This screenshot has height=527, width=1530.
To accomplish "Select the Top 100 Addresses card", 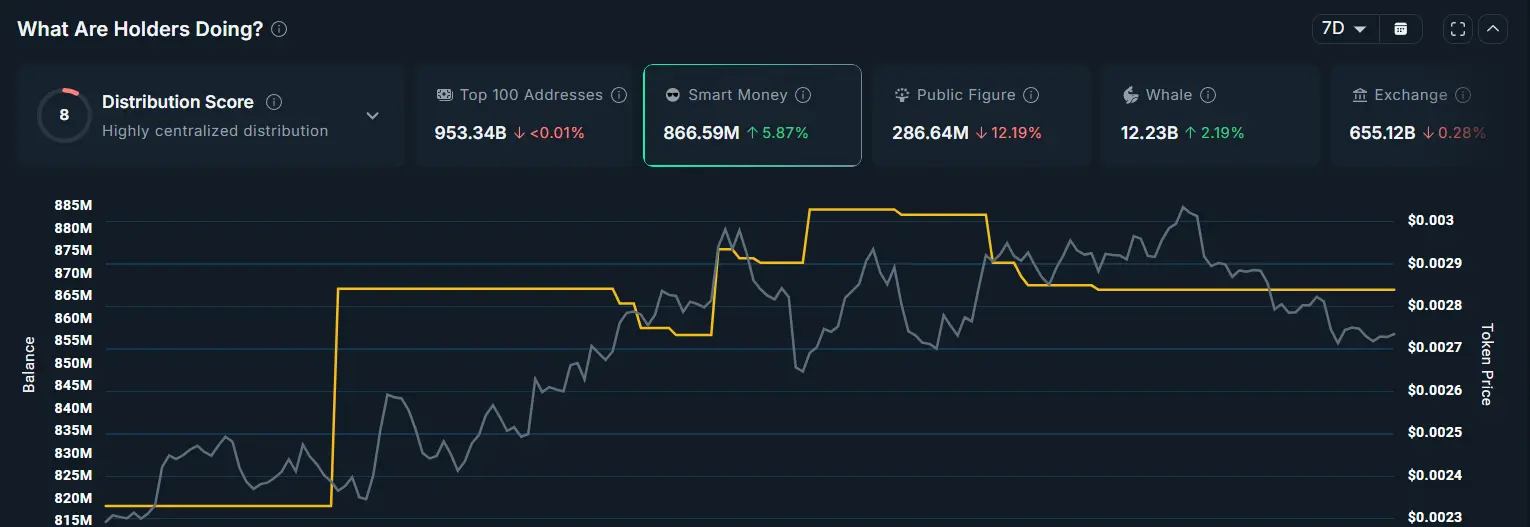I will (x=524, y=115).
